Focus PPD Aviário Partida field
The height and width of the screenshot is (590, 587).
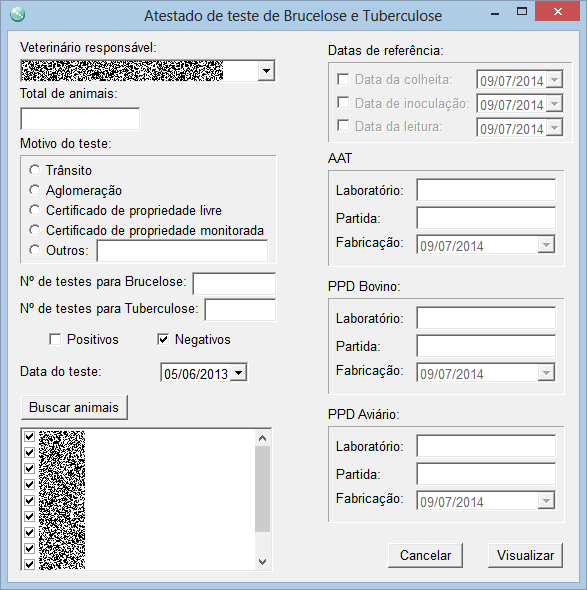486,473
